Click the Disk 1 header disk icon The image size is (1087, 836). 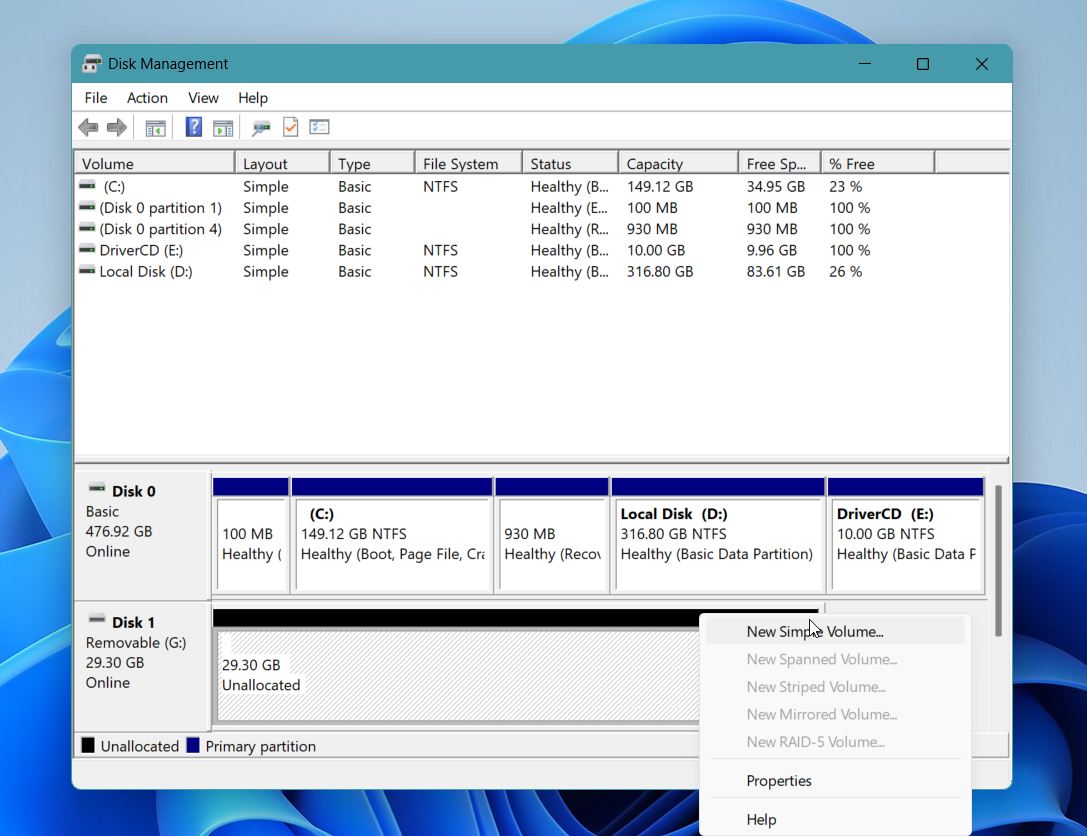(x=97, y=619)
